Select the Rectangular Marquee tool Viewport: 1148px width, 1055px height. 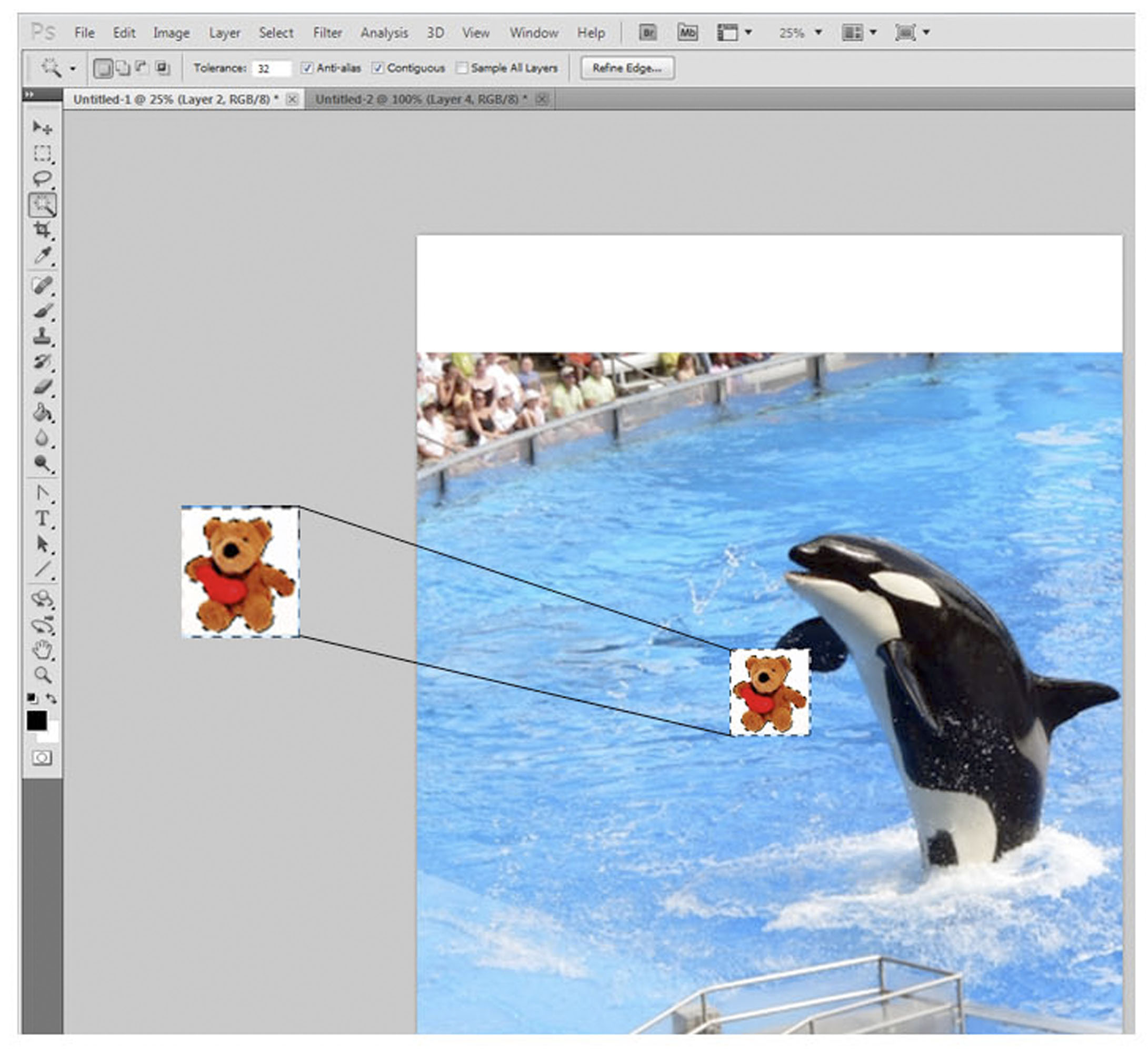[x=42, y=154]
